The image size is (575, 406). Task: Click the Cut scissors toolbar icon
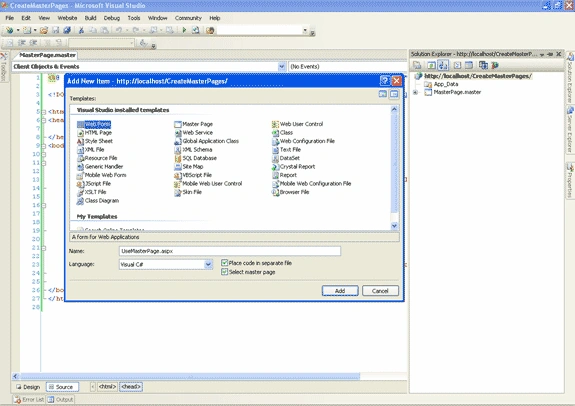tap(81, 30)
